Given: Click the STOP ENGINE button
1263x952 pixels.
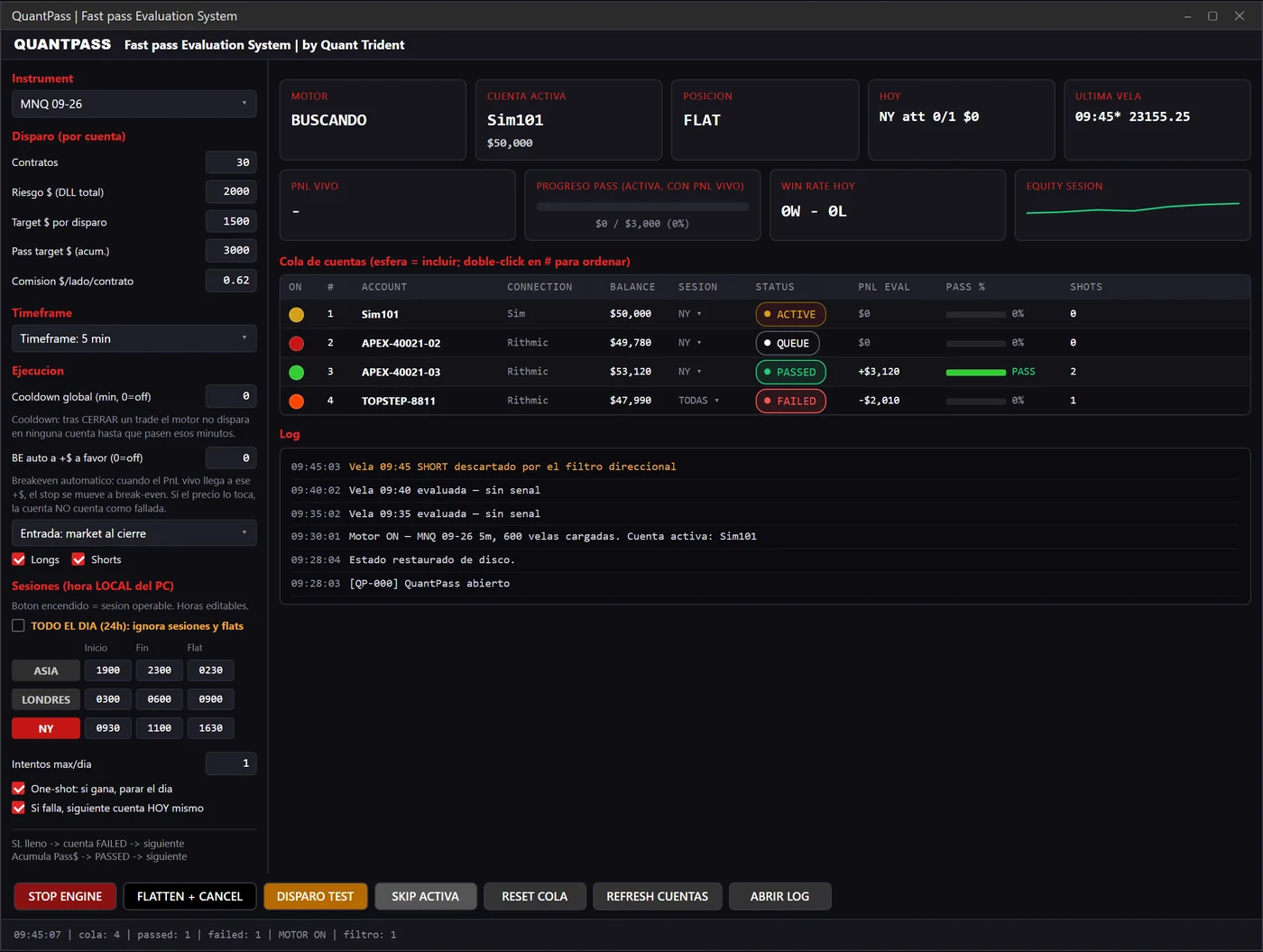Looking at the screenshot, I should pyautogui.click(x=65, y=896).
